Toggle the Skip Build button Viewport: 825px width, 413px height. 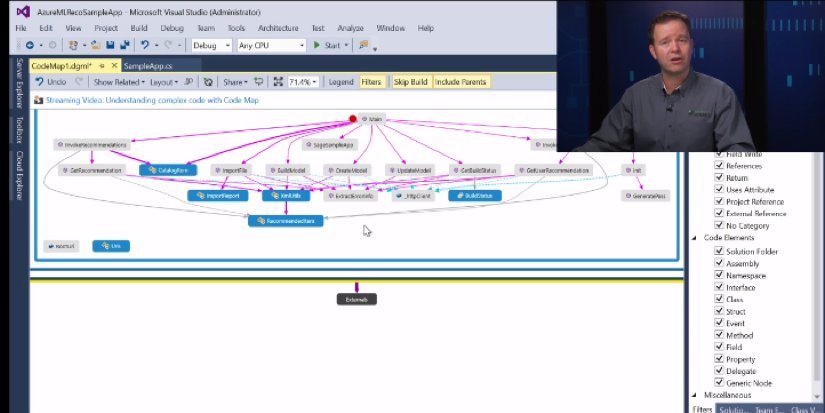(x=410, y=82)
